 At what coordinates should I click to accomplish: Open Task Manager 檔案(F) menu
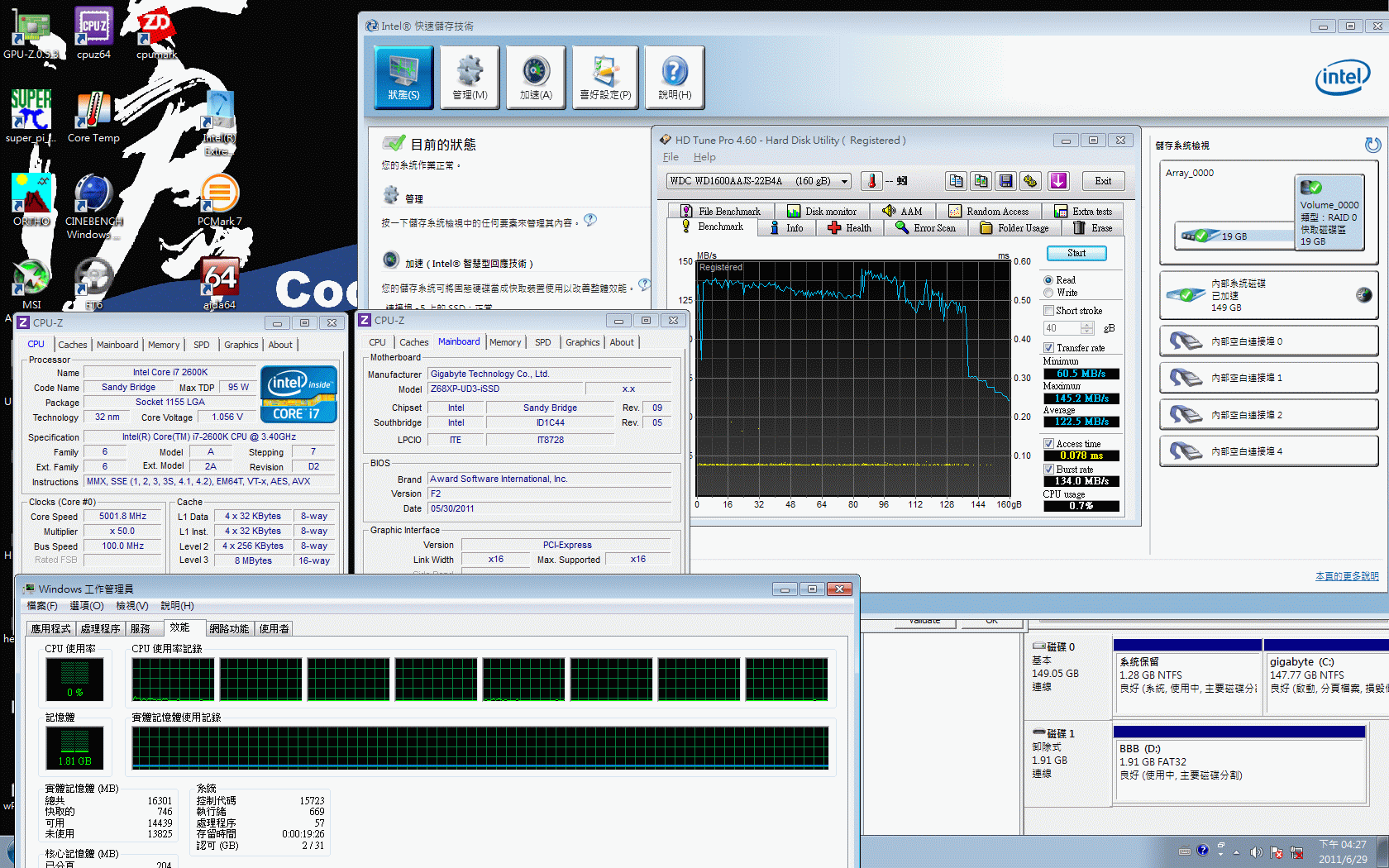[x=42, y=606]
